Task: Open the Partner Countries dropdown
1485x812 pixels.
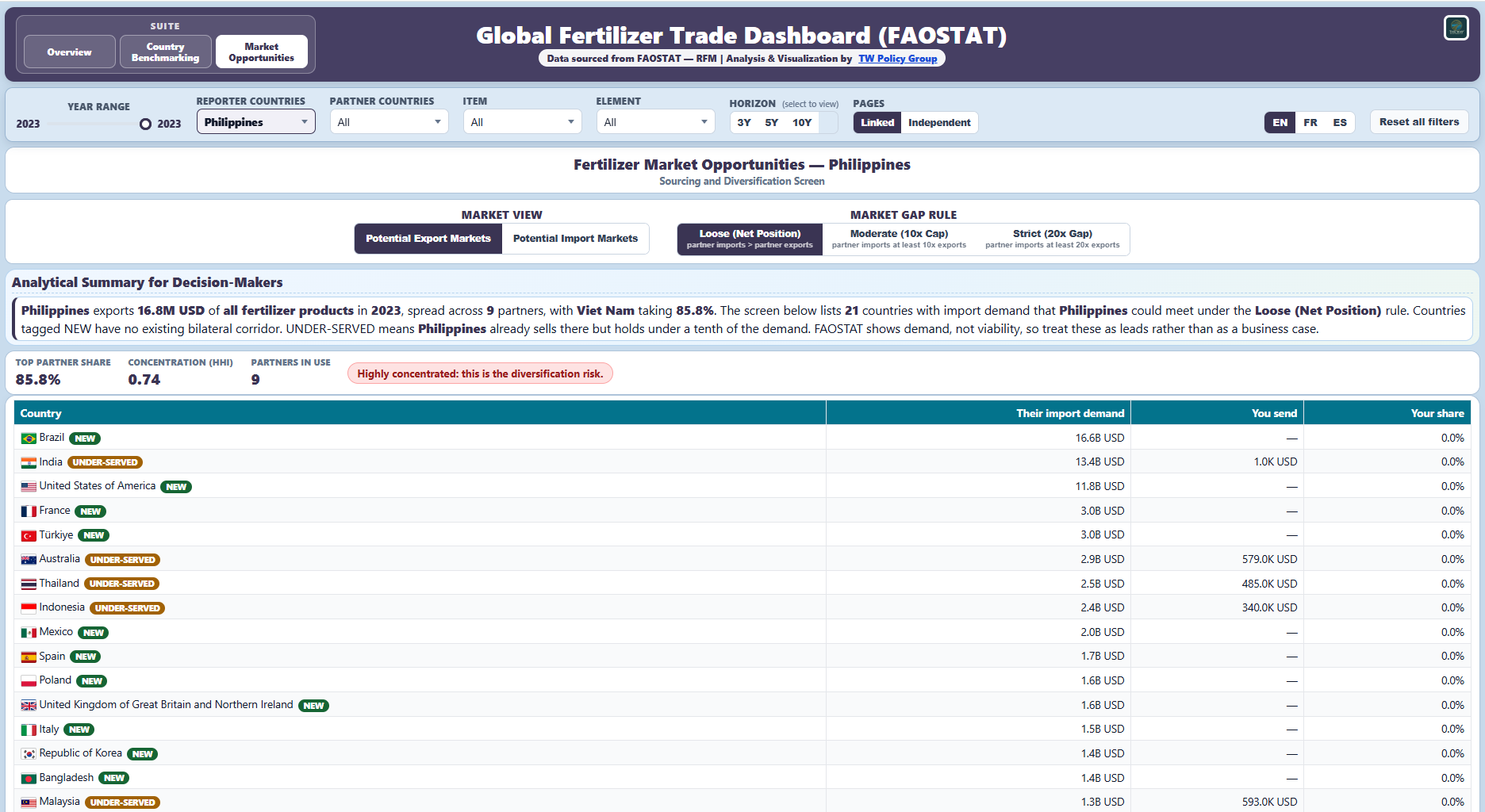Action: 389,122
